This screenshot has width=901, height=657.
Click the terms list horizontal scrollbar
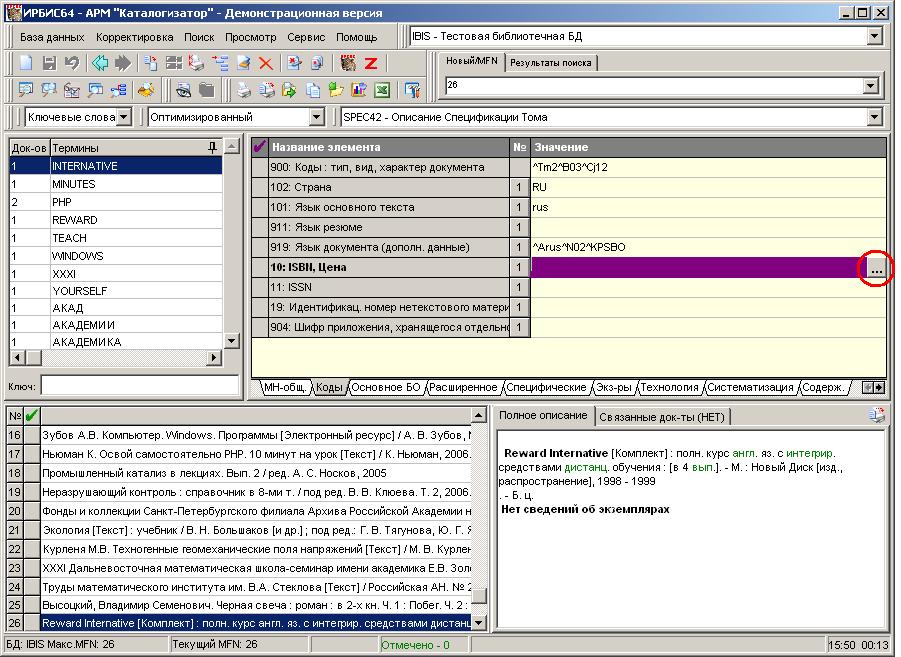[x=120, y=358]
